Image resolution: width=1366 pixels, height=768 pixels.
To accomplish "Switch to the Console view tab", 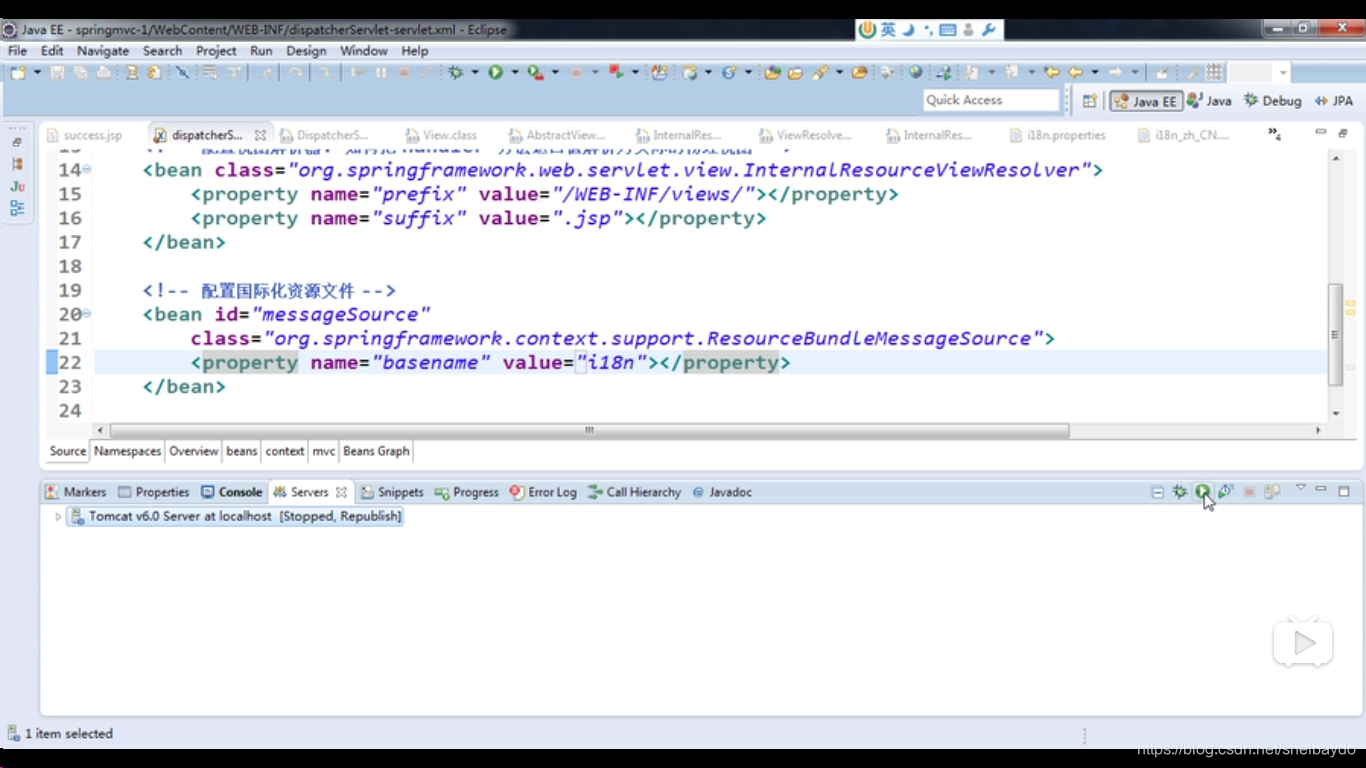I will 232,492.
